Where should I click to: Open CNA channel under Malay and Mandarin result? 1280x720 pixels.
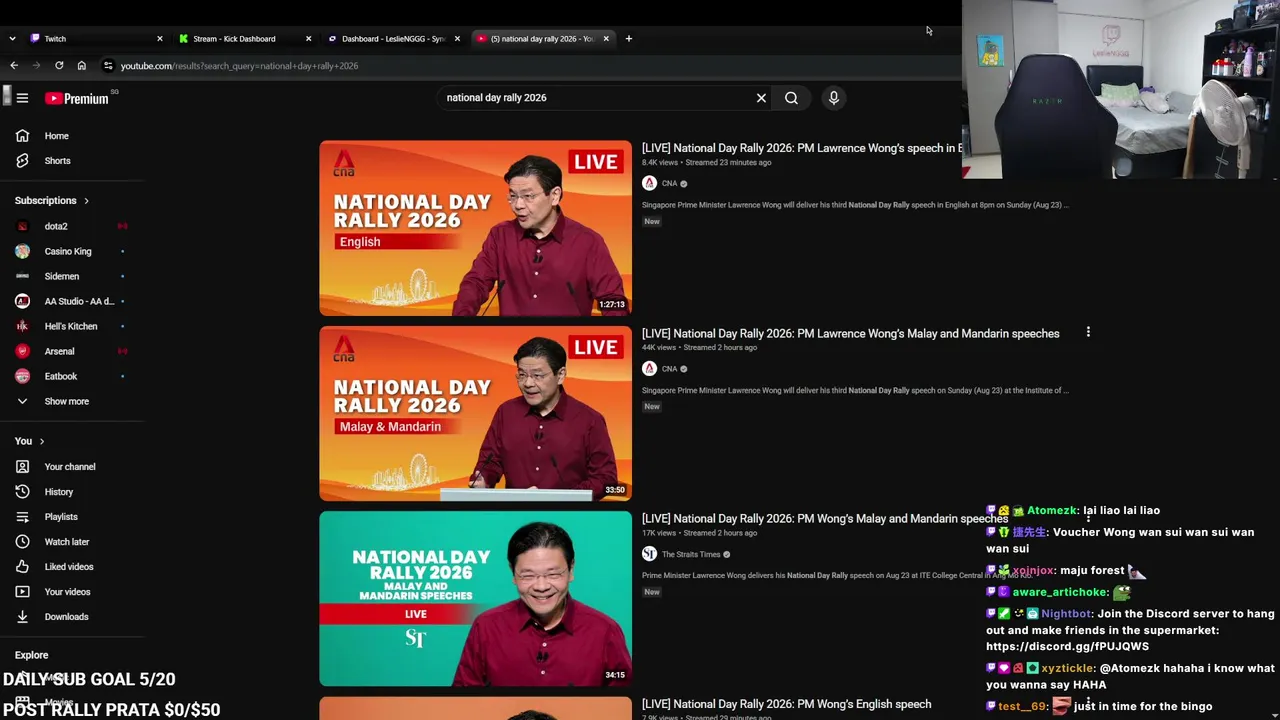point(669,369)
